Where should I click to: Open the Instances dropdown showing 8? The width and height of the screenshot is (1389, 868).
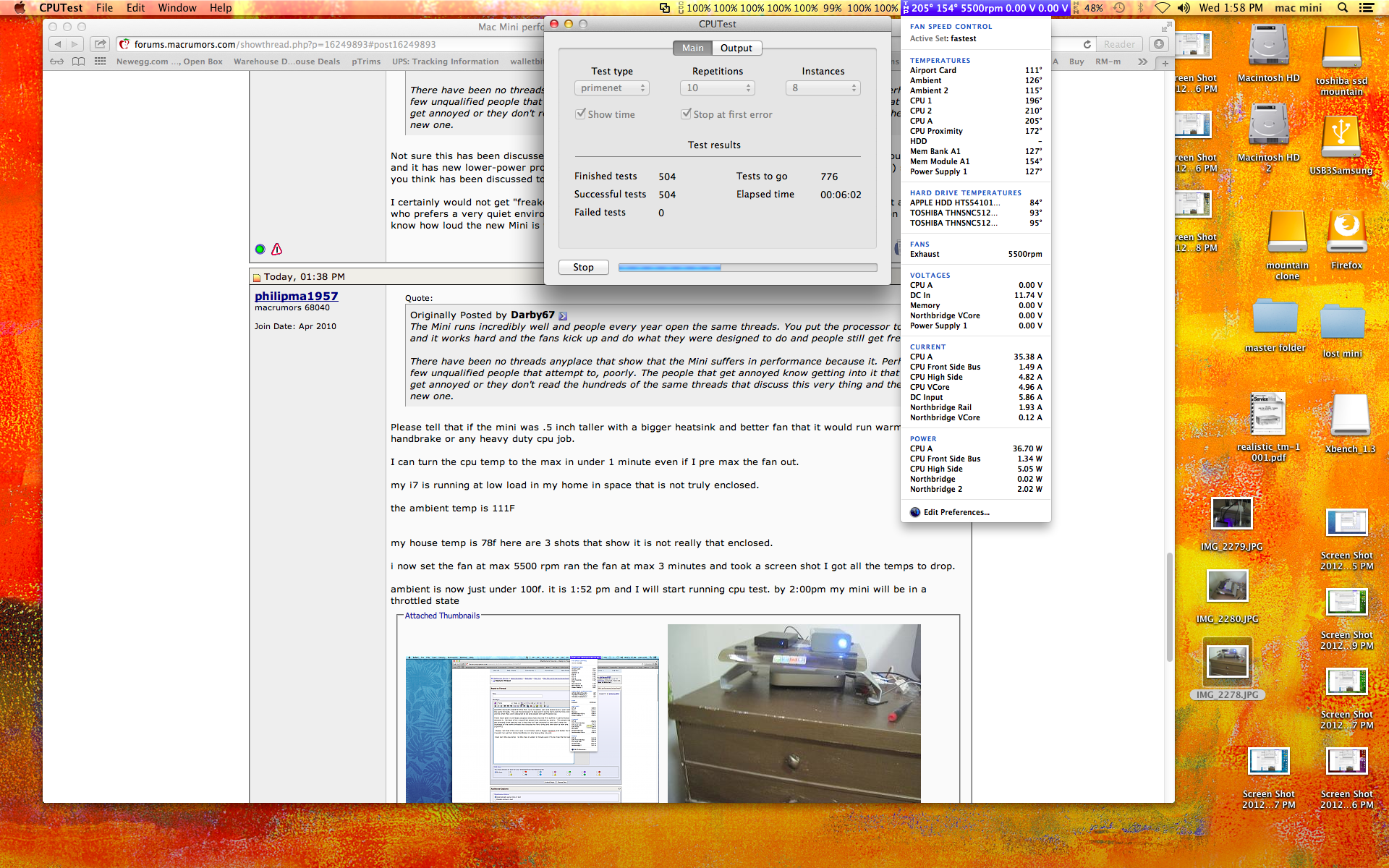coord(823,88)
